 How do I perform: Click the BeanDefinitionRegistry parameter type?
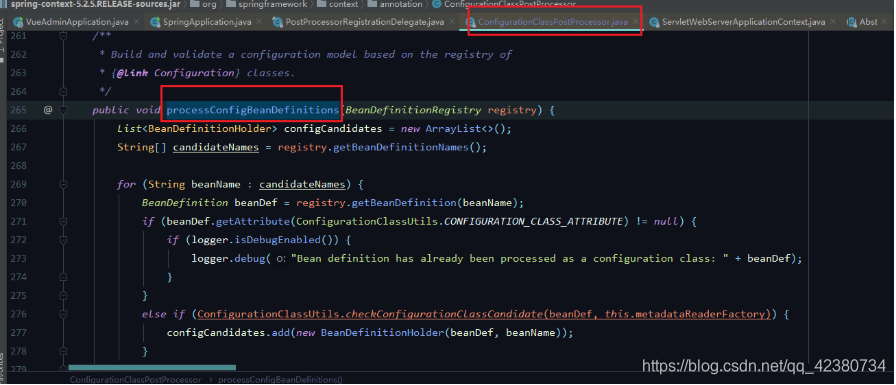(414, 110)
